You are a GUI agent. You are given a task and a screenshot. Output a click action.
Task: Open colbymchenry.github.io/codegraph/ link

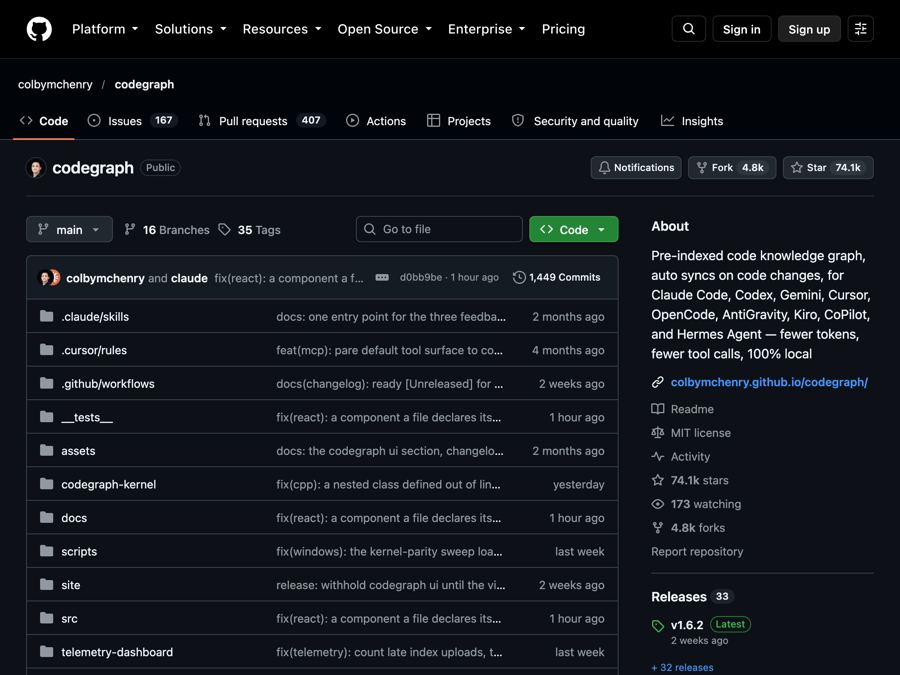[769, 382]
